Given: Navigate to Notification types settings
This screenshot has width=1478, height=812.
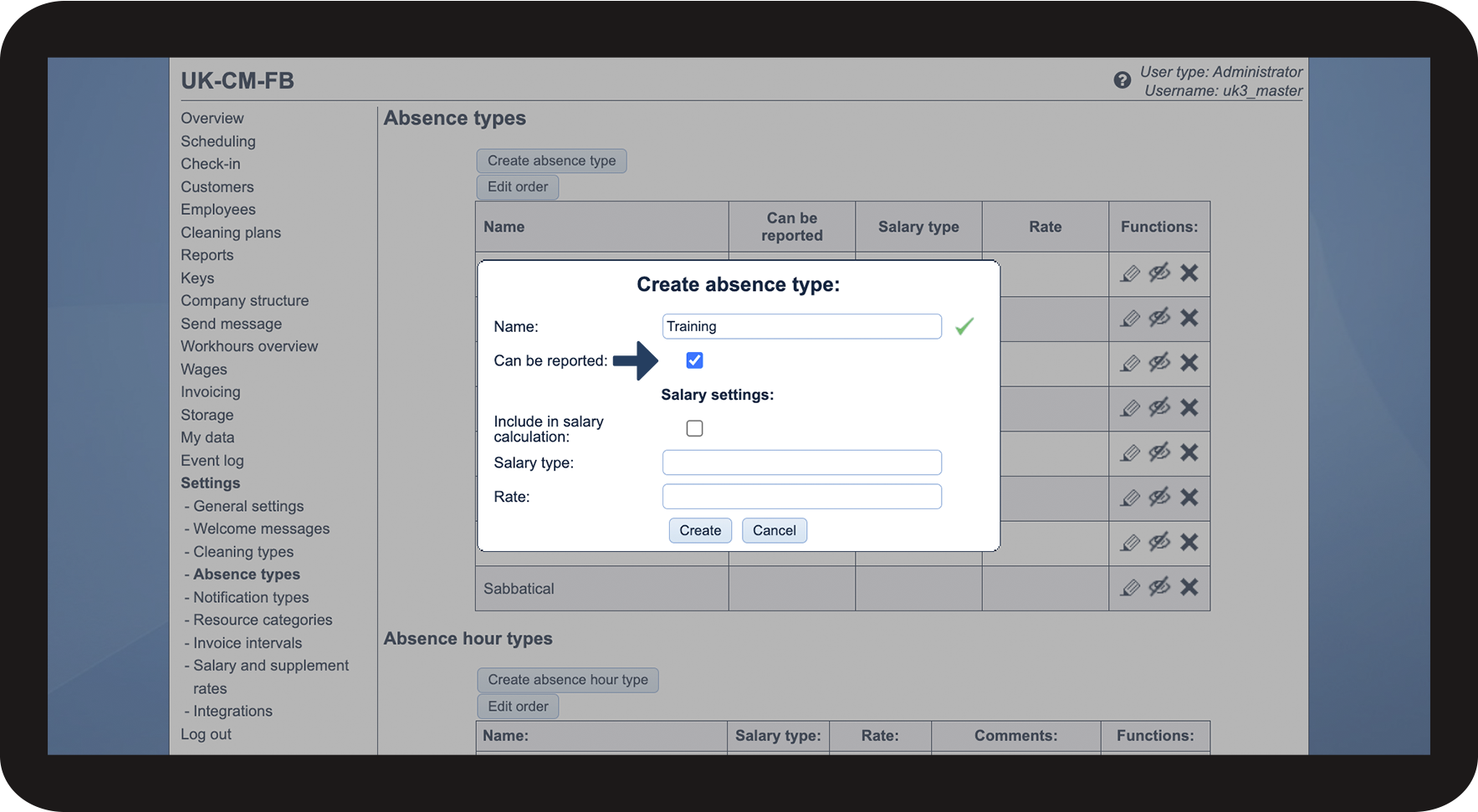Looking at the screenshot, I should [250, 597].
